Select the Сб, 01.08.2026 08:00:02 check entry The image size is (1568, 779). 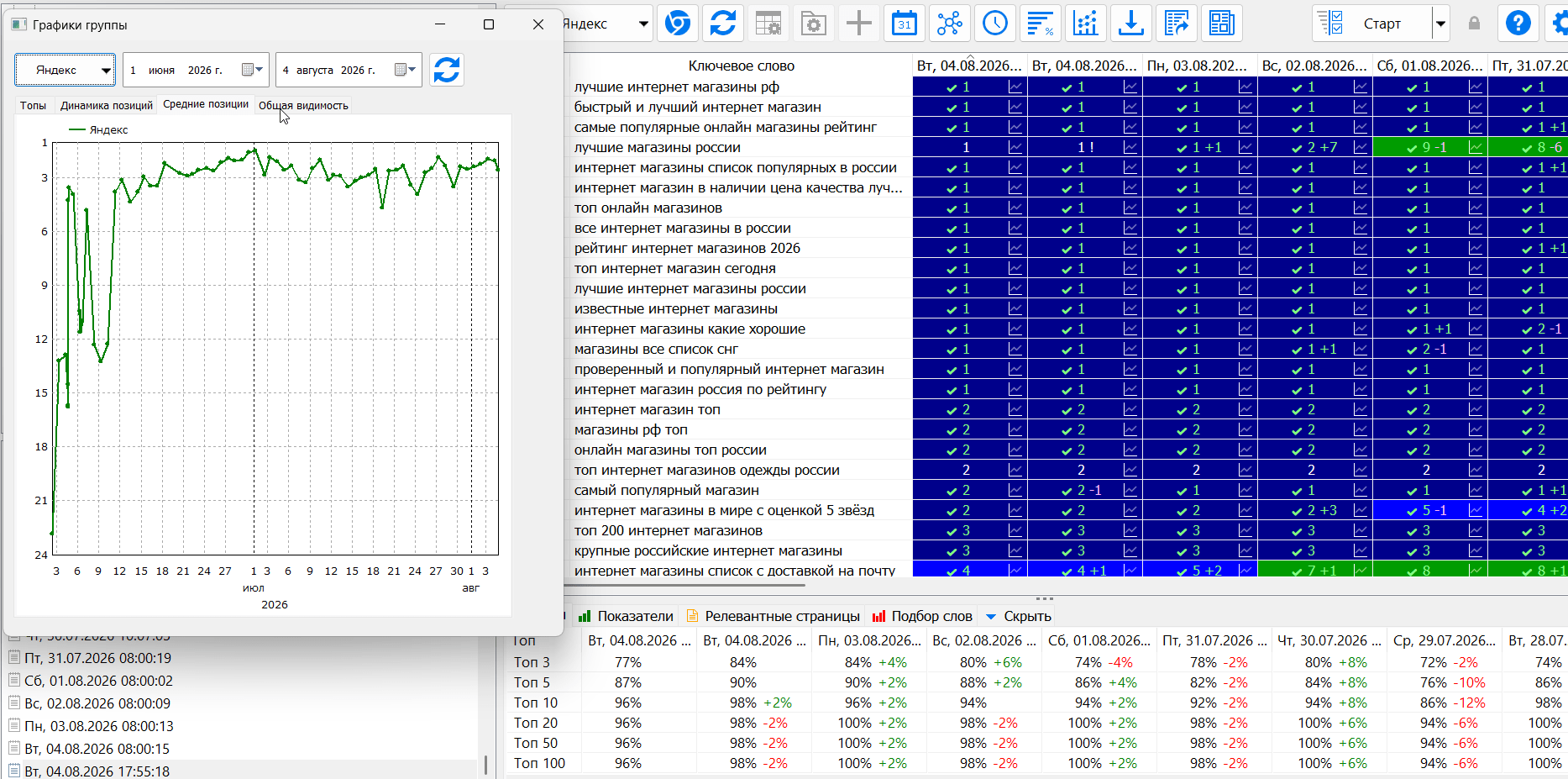pyautogui.click(x=98, y=681)
